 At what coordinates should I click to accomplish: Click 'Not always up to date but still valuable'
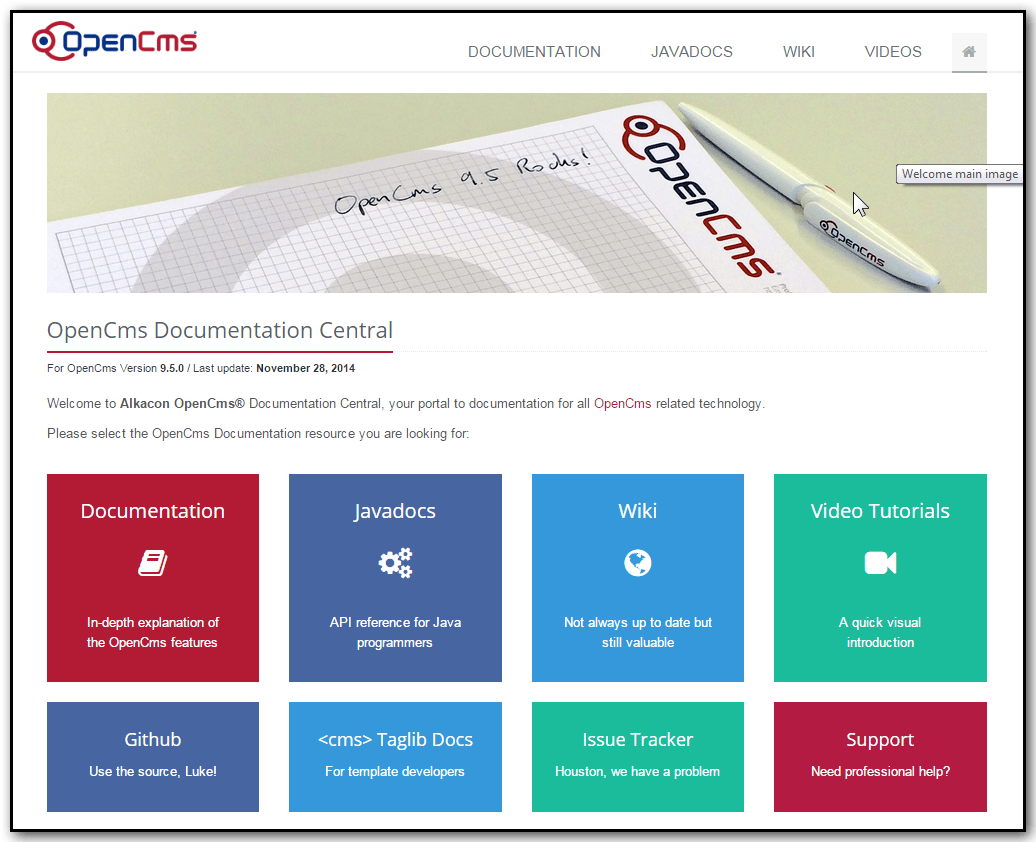(x=638, y=632)
